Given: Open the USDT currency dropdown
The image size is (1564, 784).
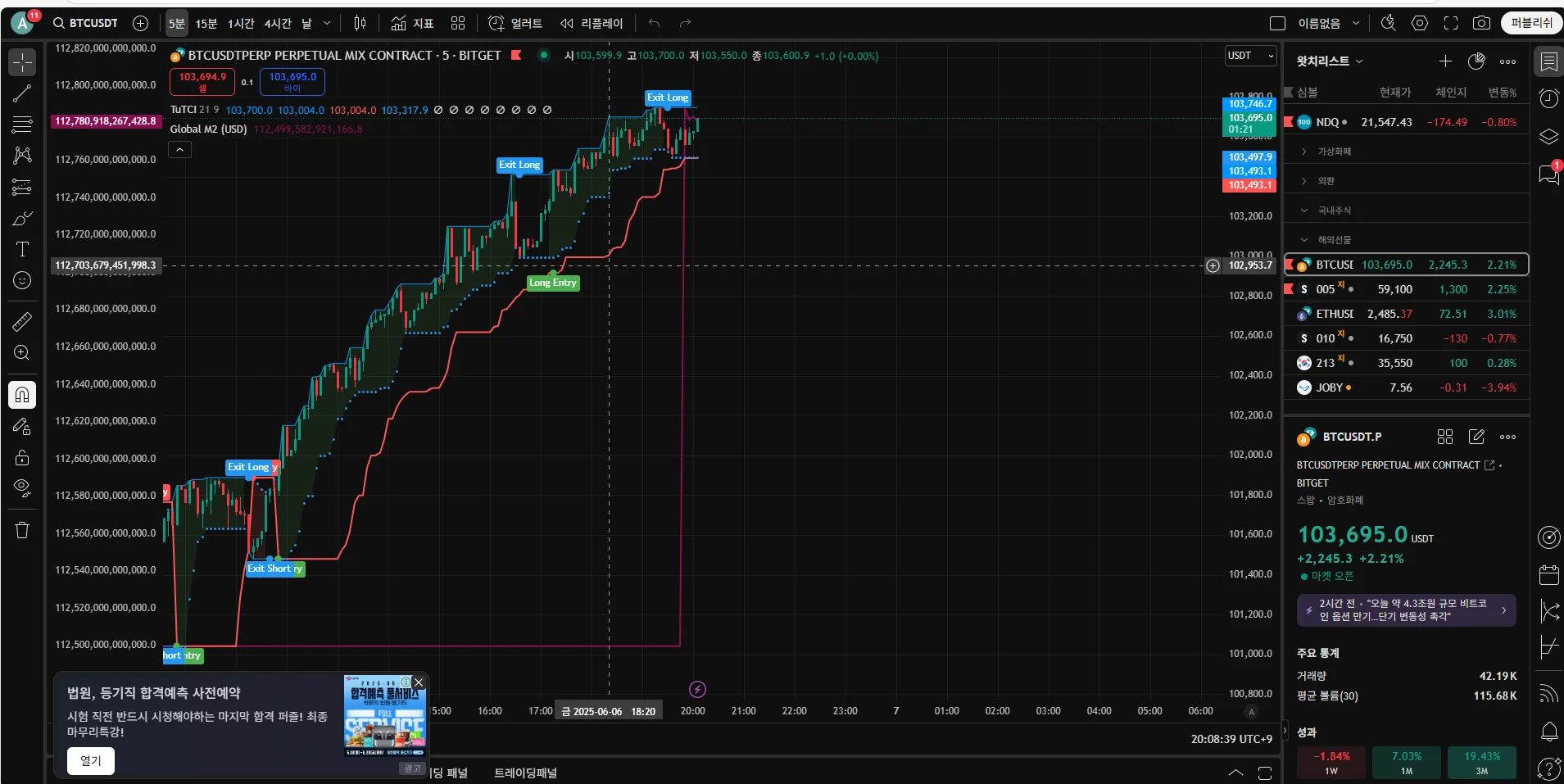Looking at the screenshot, I should point(1251,56).
